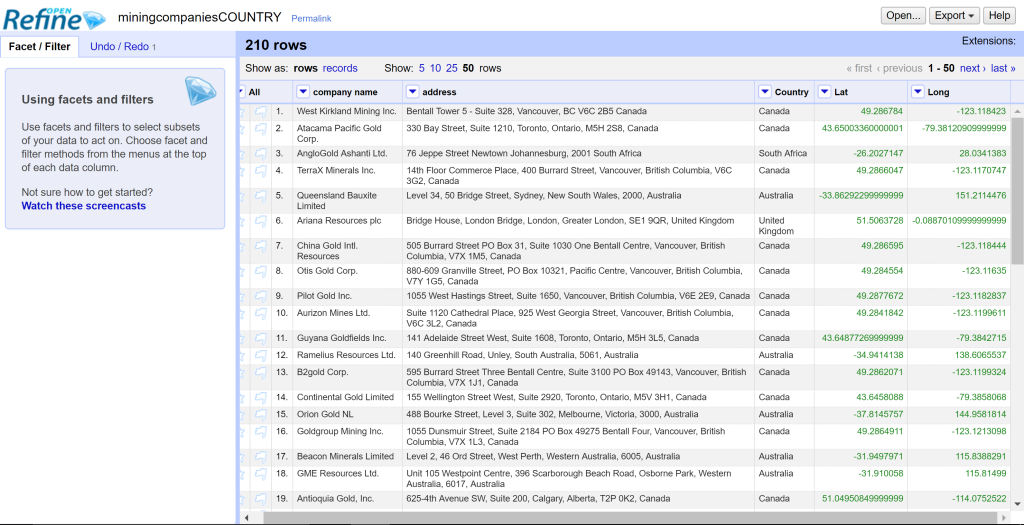Open the address column dropdown menu

(413, 92)
